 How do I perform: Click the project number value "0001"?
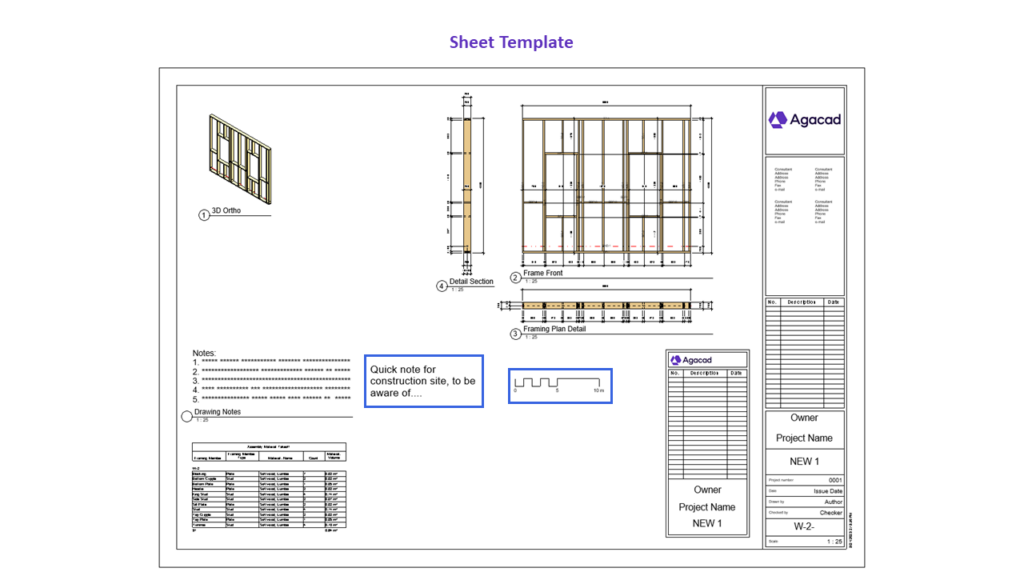tap(835, 480)
